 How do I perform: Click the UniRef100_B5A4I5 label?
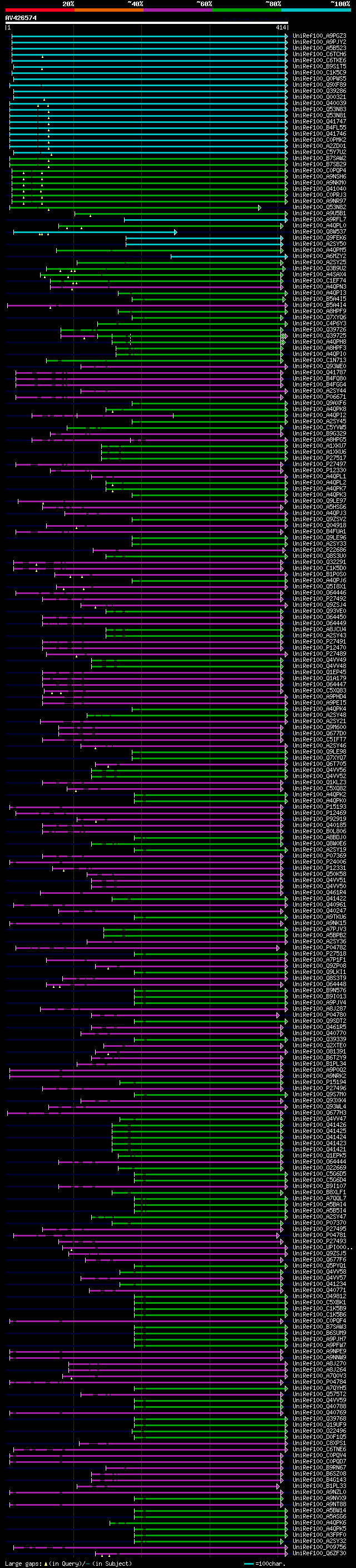[x=319, y=299]
